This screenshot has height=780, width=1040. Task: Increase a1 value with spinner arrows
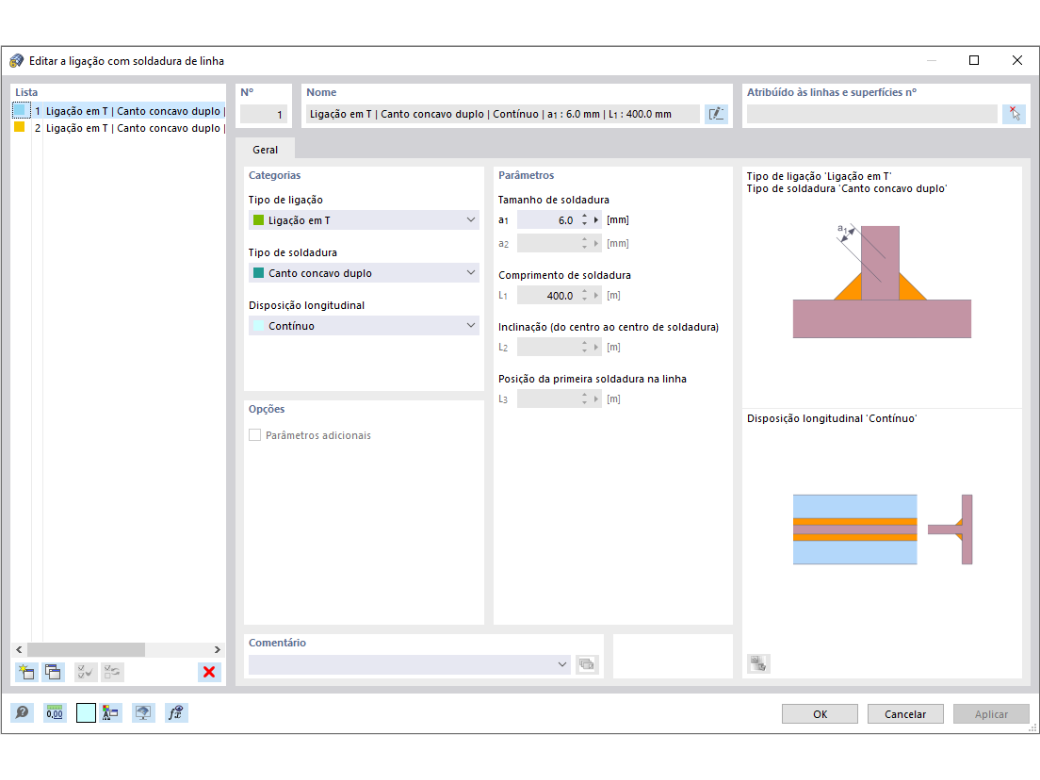coord(584,216)
